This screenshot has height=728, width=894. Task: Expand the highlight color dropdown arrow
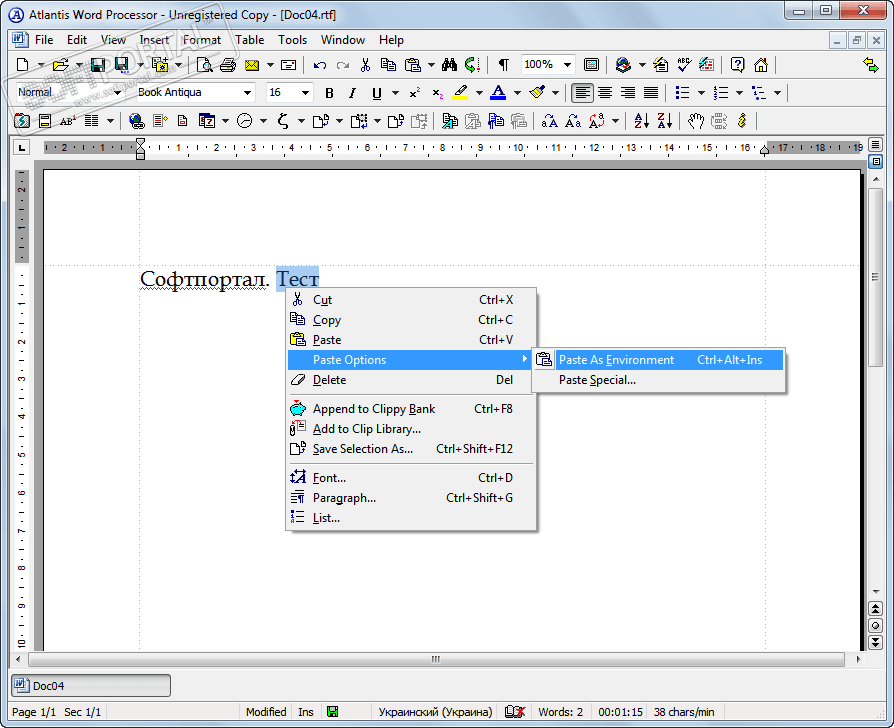point(479,93)
